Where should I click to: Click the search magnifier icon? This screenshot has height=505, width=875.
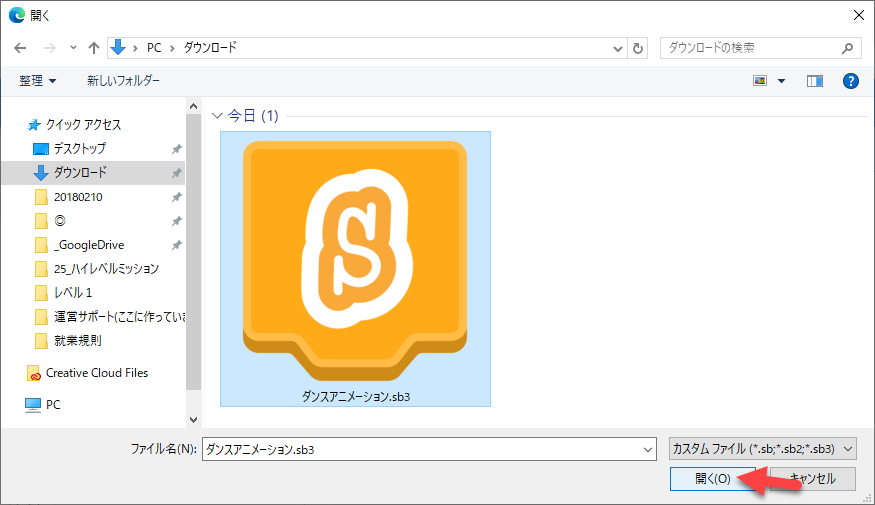(x=847, y=48)
